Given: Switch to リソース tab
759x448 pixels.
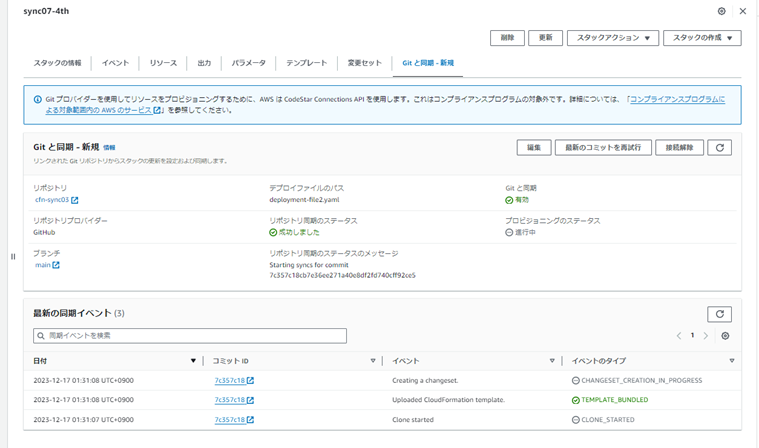Looking at the screenshot, I should coord(163,63).
